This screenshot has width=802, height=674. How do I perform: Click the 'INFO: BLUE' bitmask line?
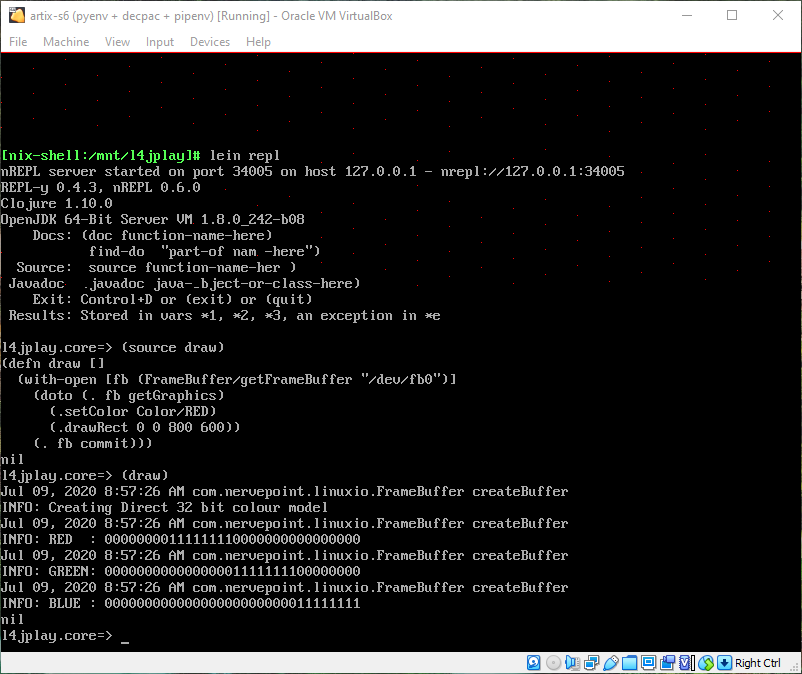point(181,603)
